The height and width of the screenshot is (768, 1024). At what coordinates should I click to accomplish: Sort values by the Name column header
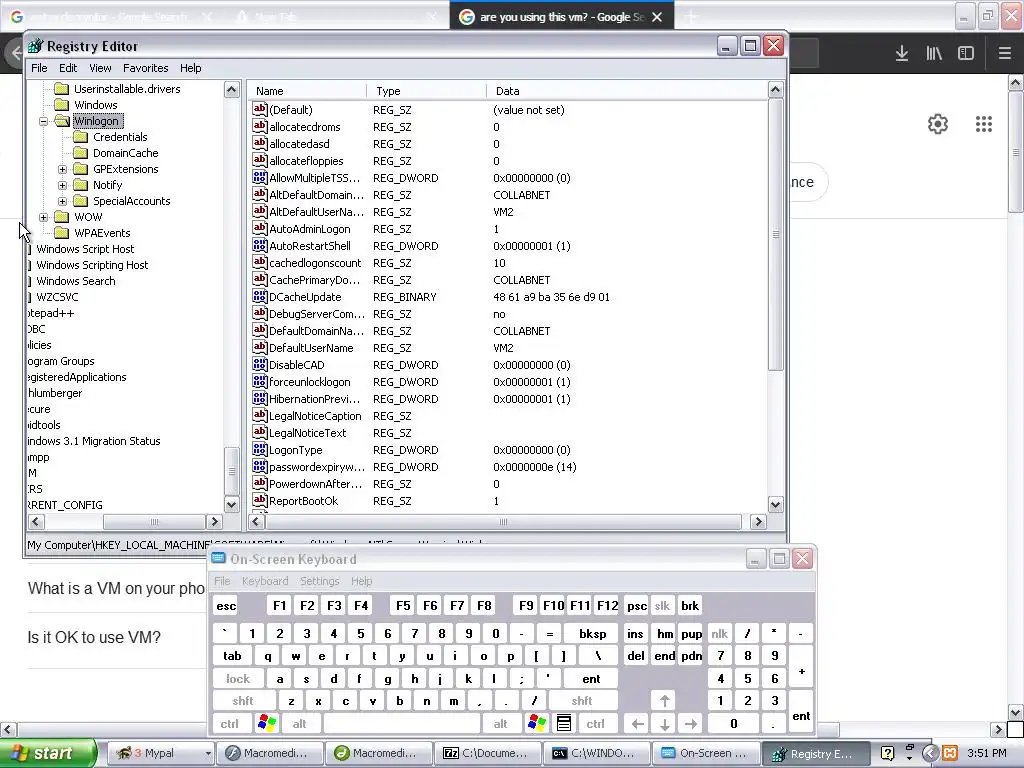(x=306, y=91)
